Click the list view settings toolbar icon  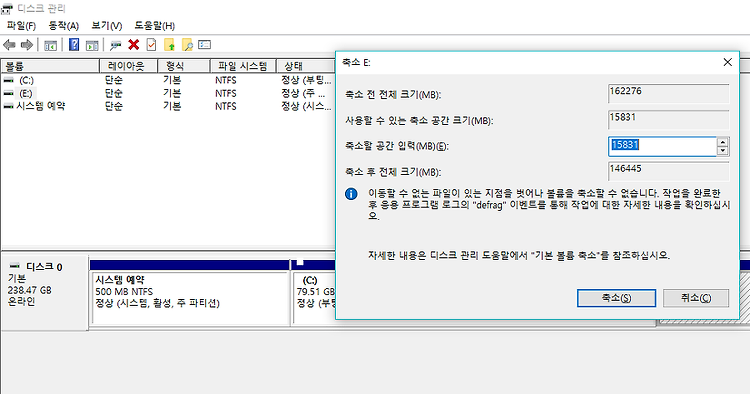click(205, 44)
